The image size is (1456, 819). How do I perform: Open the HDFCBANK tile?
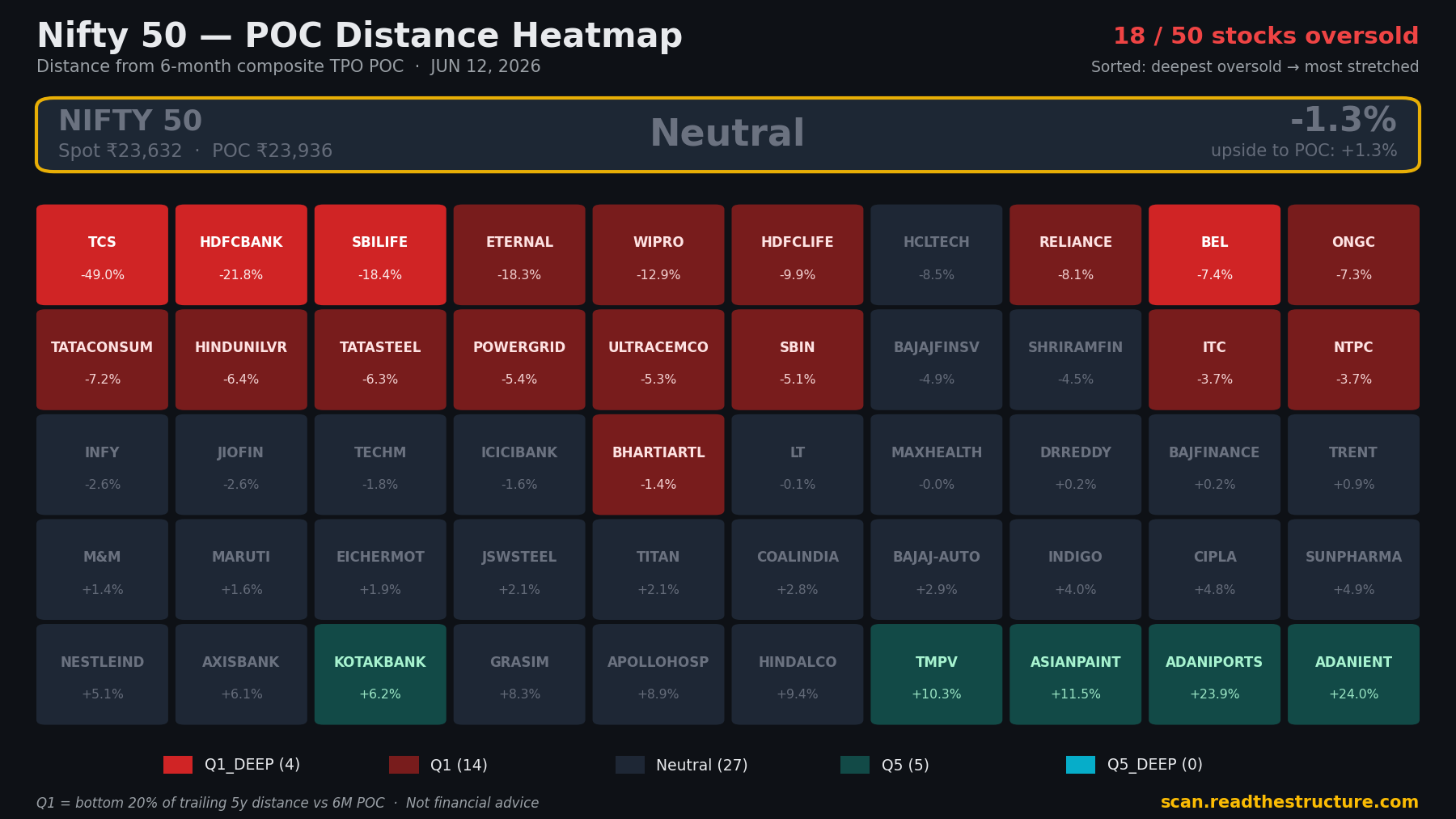241,255
